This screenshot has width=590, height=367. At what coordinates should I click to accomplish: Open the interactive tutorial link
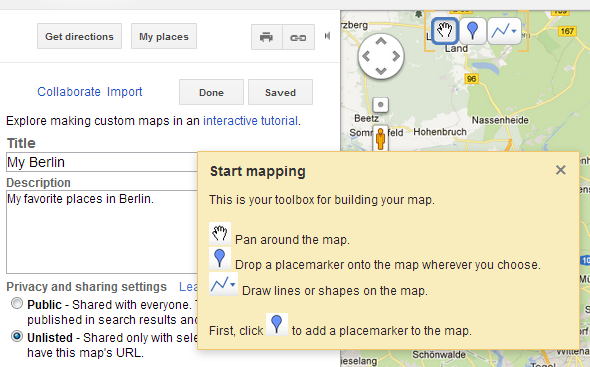pos(251,121)
